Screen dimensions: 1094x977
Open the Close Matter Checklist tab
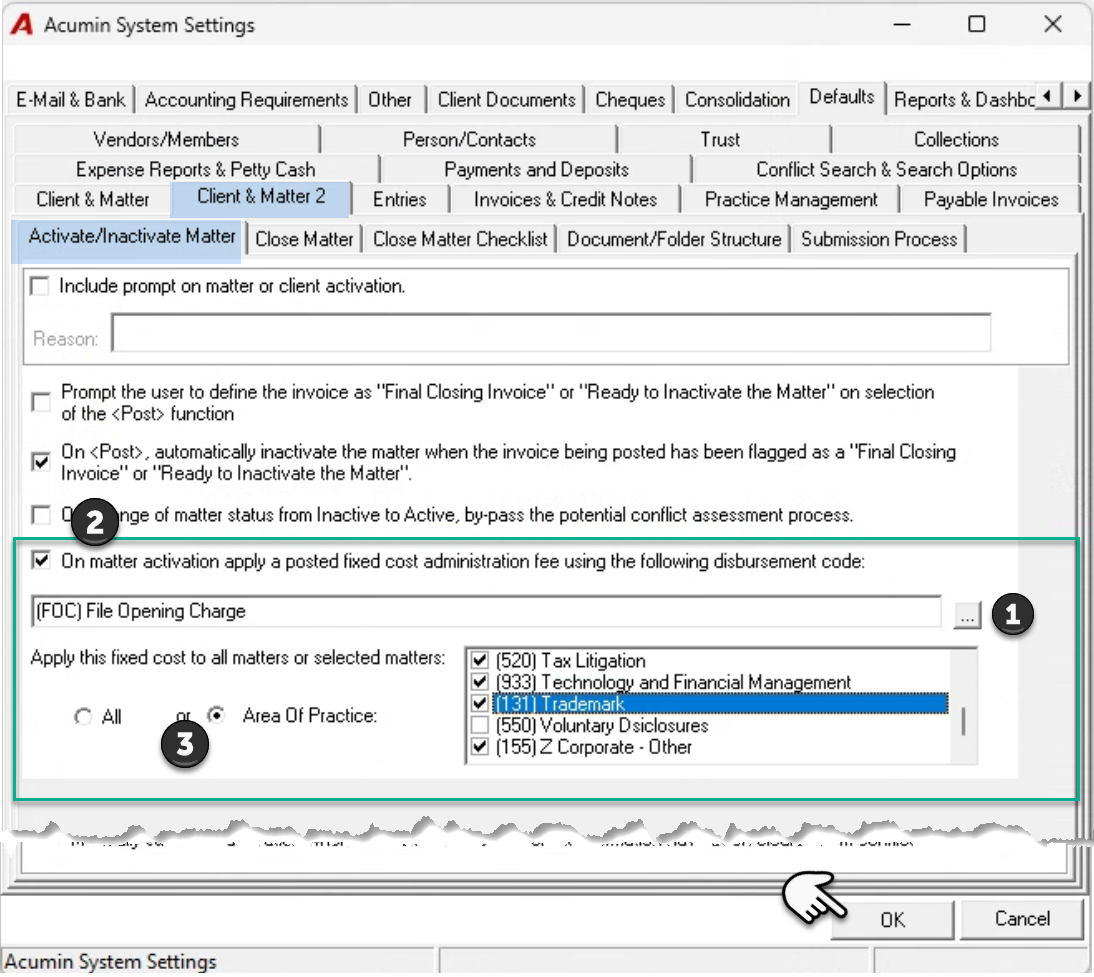pyautogui.click(x=460, y=239)
